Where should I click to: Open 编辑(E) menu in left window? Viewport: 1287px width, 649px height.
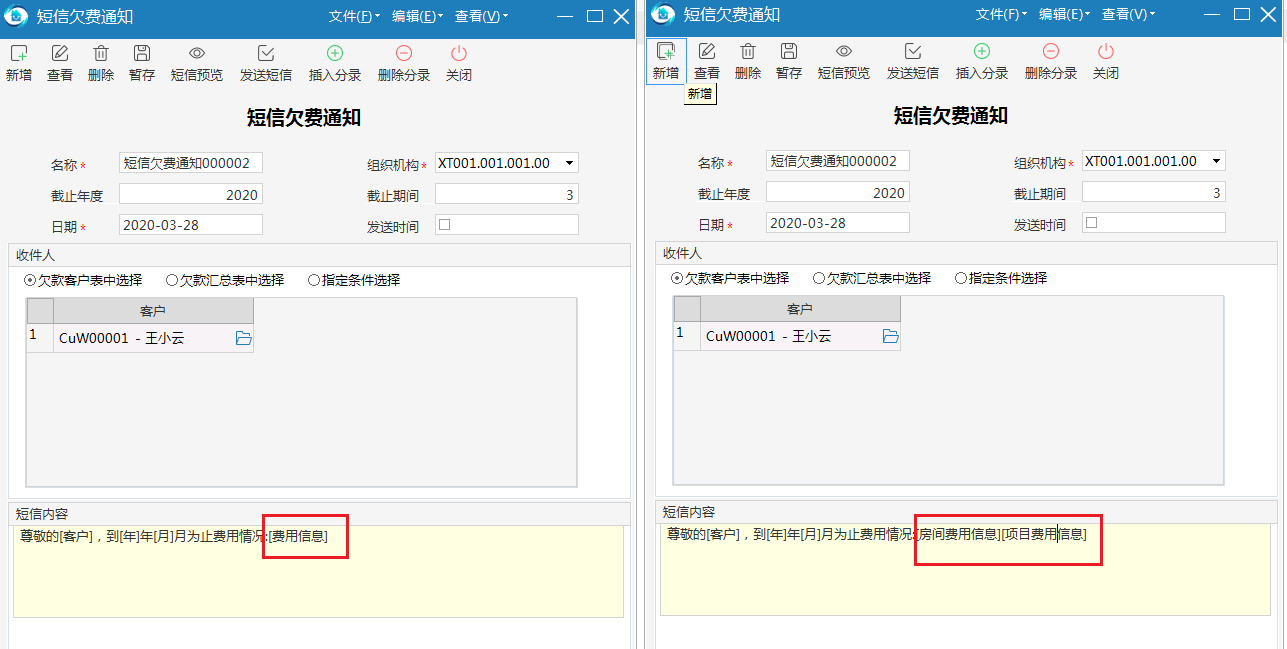coord(418,16)
